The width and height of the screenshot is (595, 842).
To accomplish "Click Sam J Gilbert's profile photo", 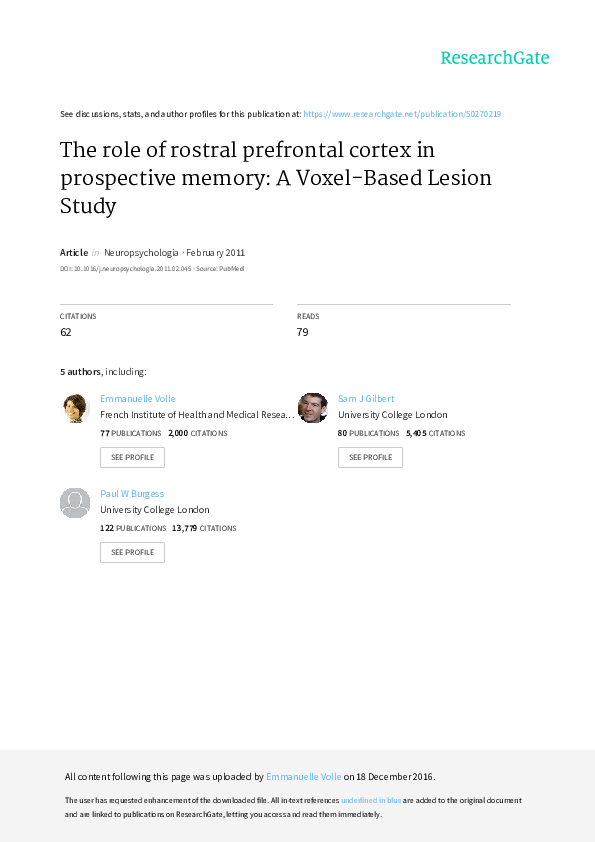I will coord(313,408).
